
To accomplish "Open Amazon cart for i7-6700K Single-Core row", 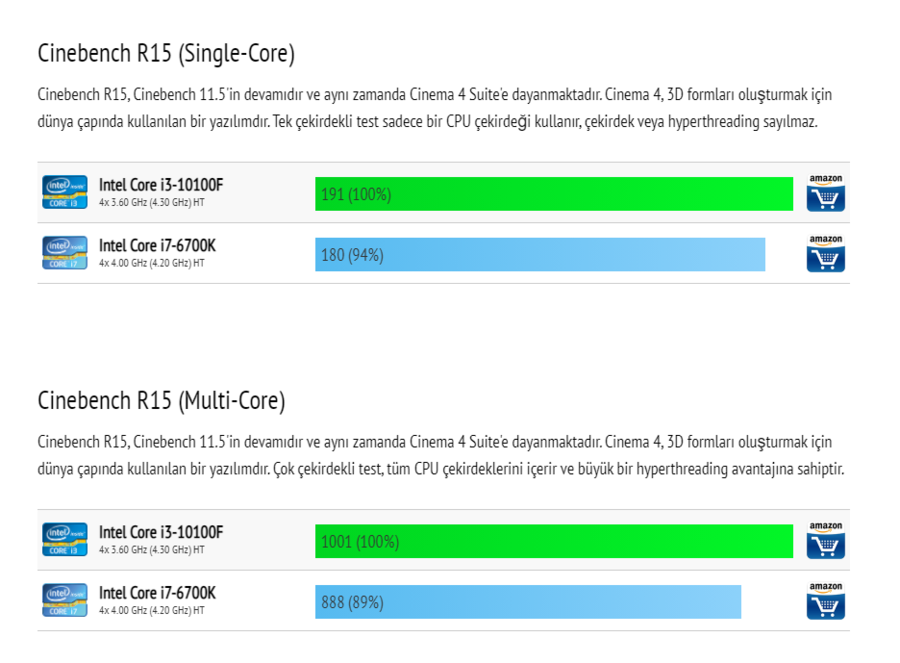I will point(826,254).
